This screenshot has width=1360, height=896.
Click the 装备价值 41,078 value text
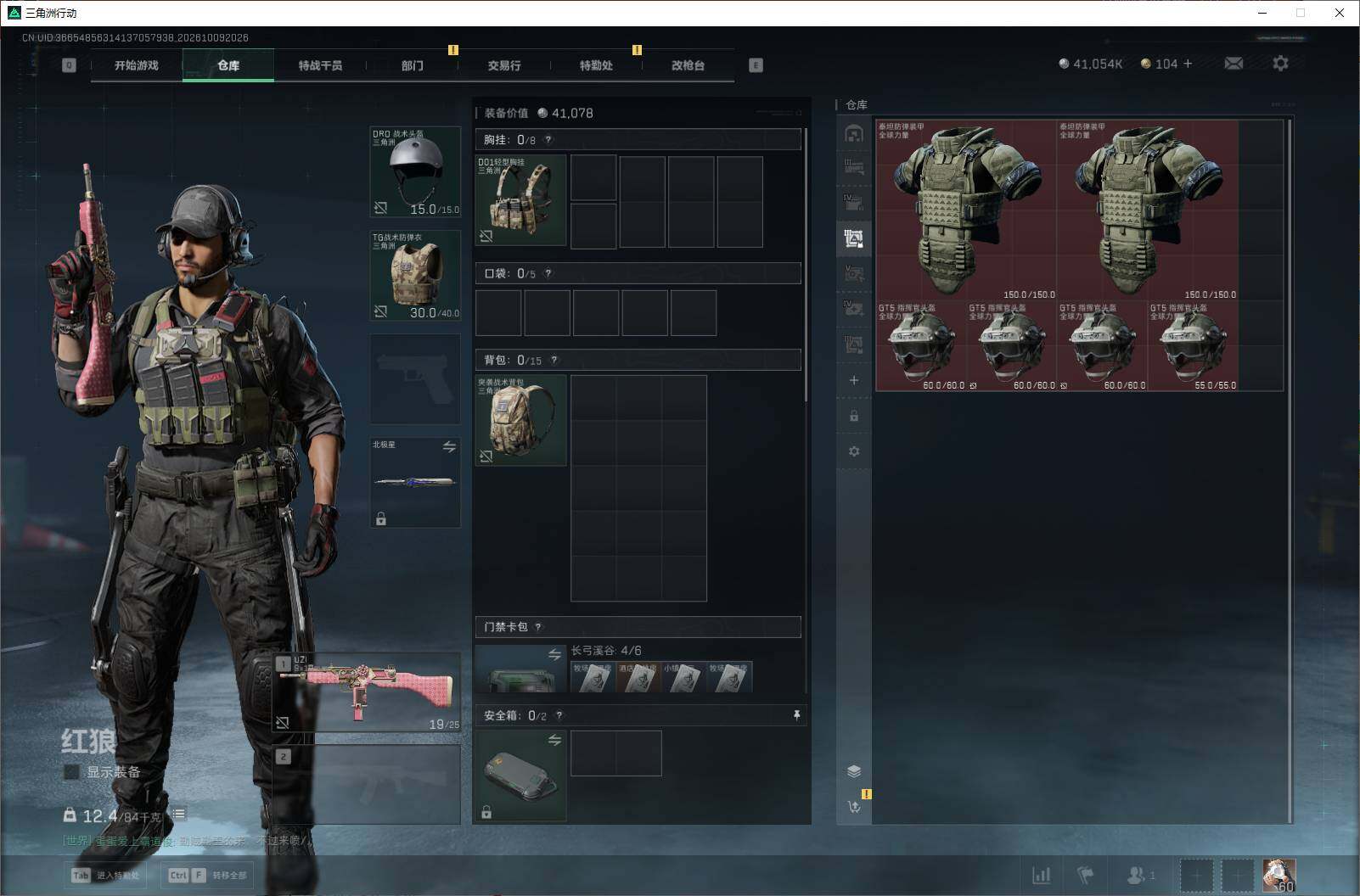(539, 113)
